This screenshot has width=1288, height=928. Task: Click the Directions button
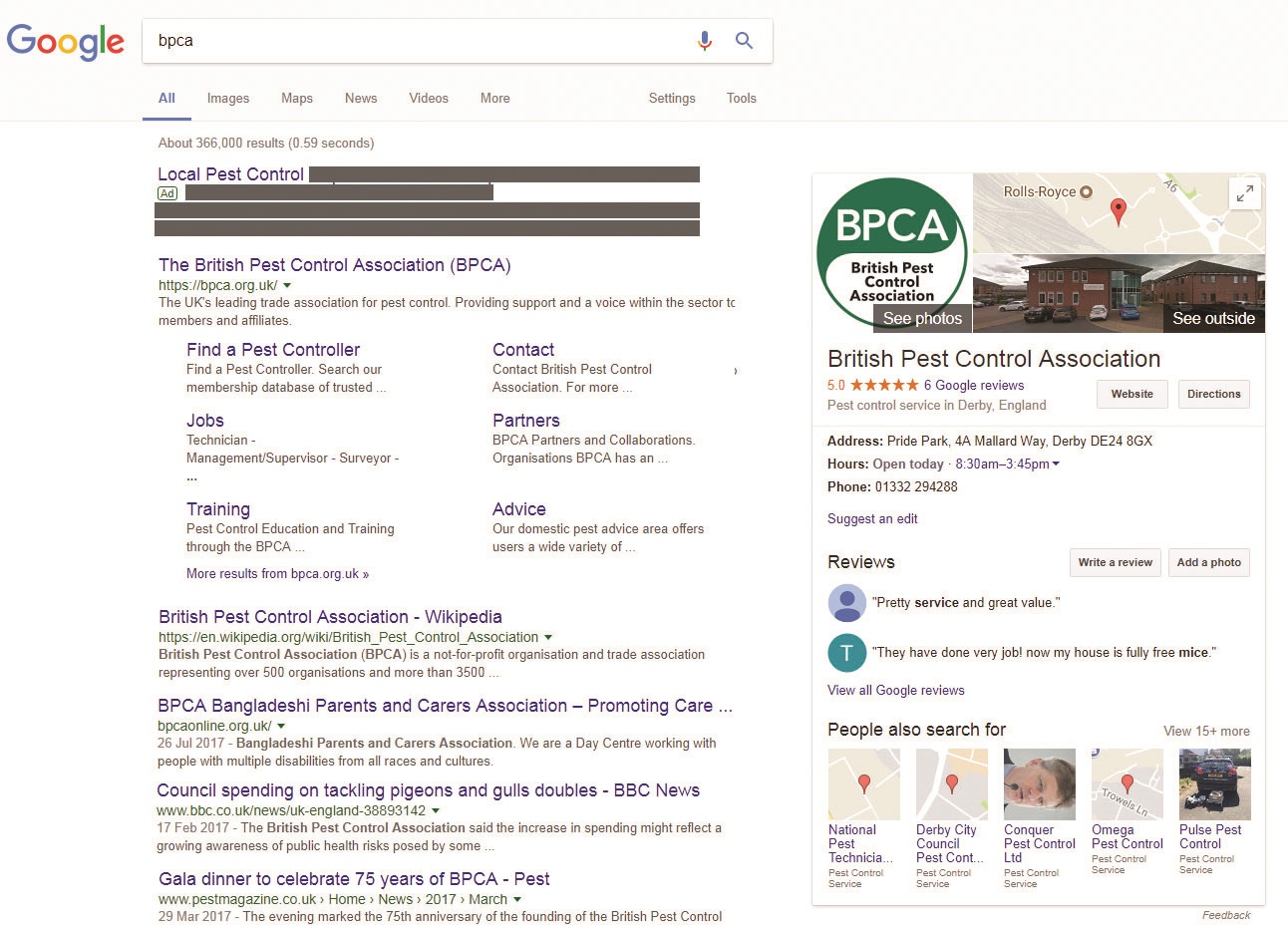[x=1214, y=395]
